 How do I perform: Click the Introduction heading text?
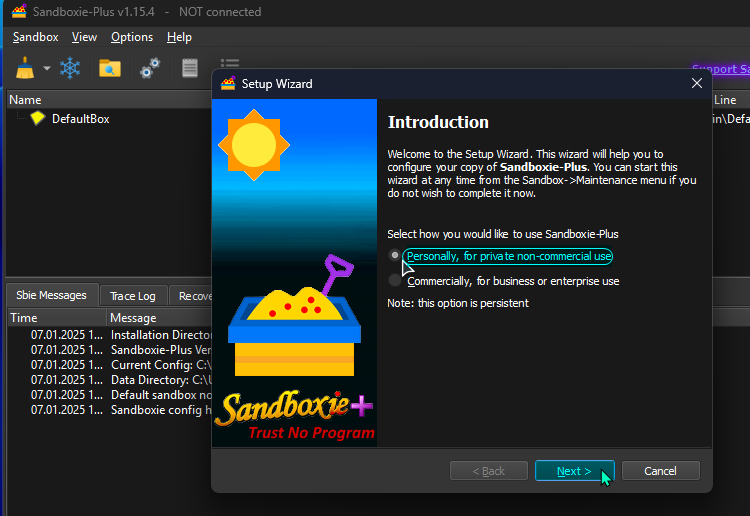tap(438, 122)
